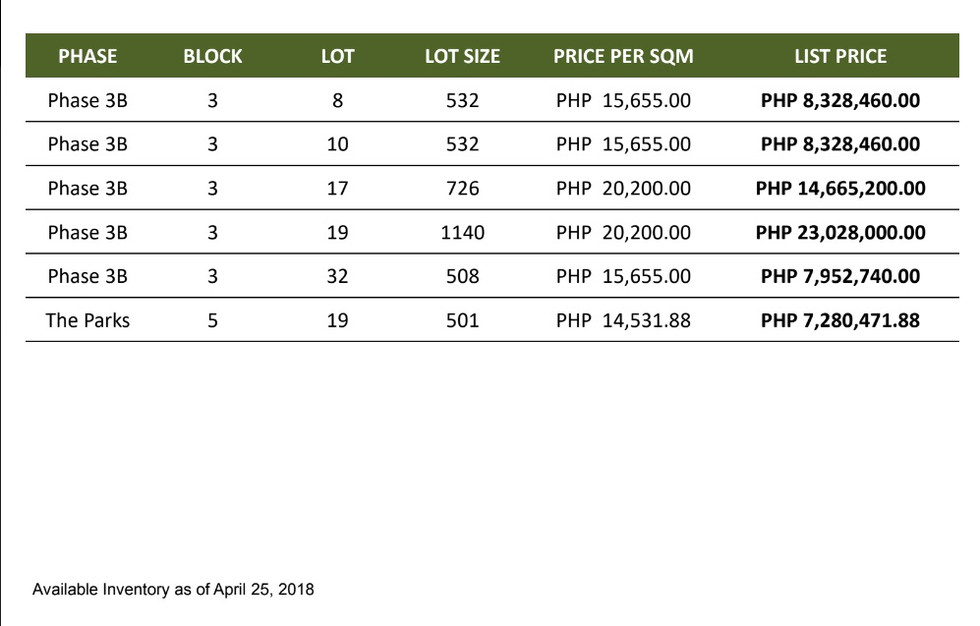This screenshot has width=980, height=626.
Task: Click the LOT SIZE column header
Action: point(462,56)
